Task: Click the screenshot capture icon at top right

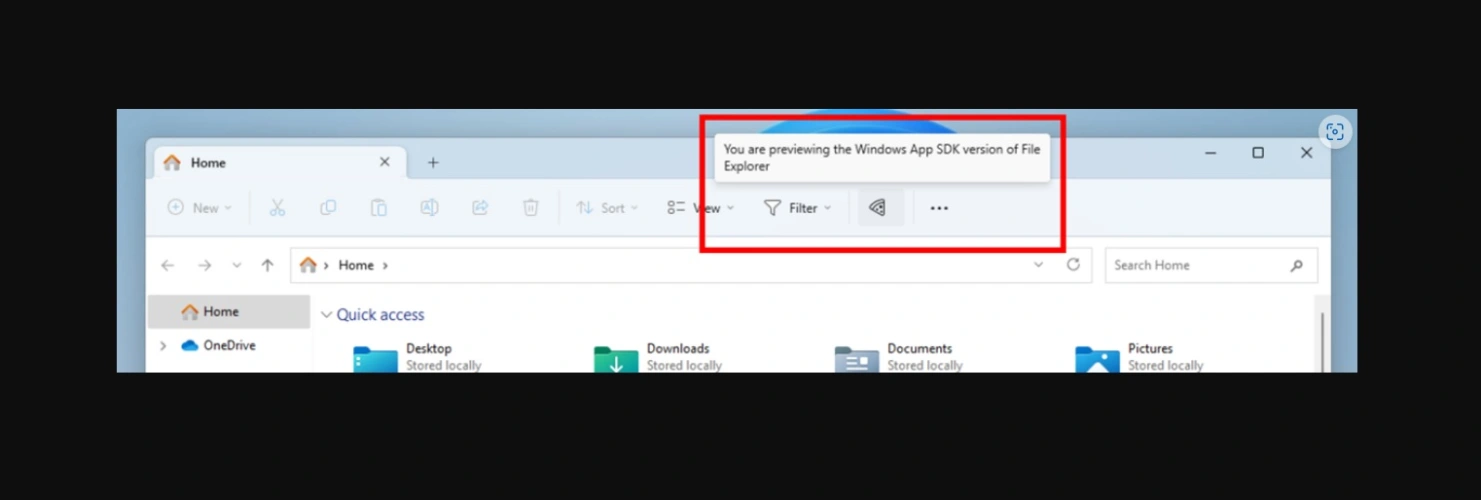Action: (1334, 132)
